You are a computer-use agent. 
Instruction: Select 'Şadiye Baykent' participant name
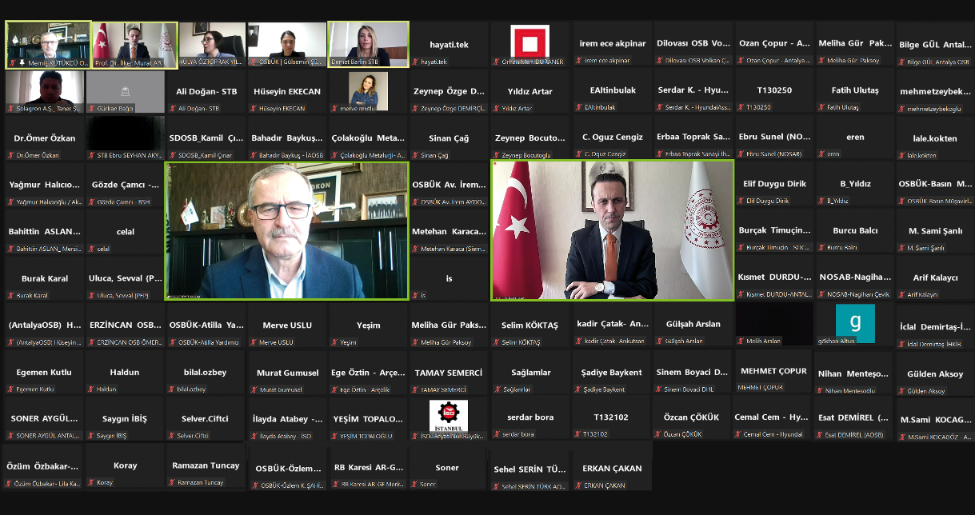[611, 372]
